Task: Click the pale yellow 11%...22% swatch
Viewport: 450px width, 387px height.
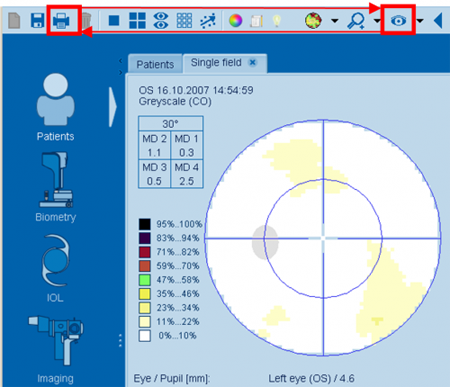Action: click(145, 322)
